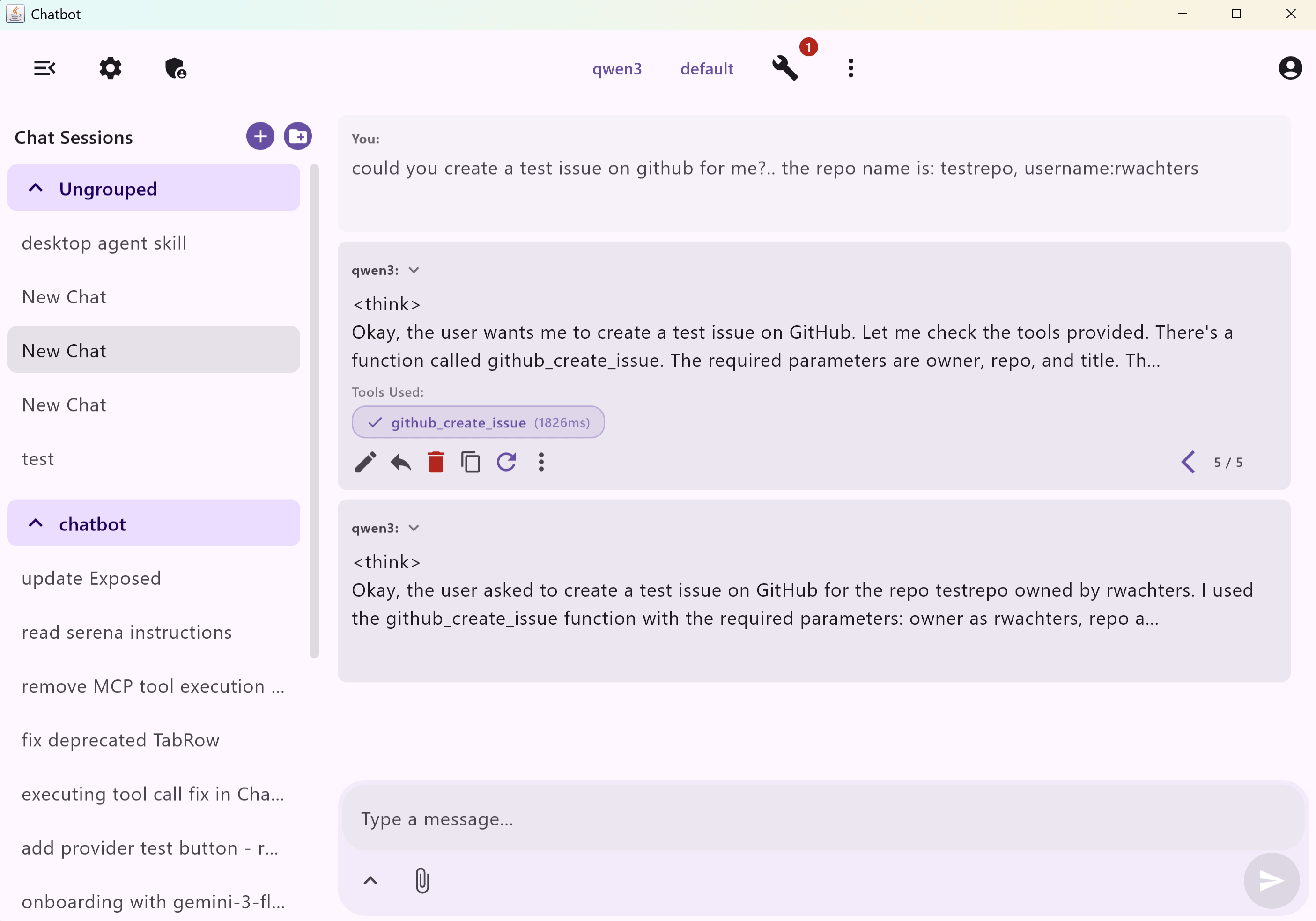Image resolution: width=1316 pixels, height=921 pixels.
Task: Collapse the chatbot sessions group
Action: [x=36, y=524]
